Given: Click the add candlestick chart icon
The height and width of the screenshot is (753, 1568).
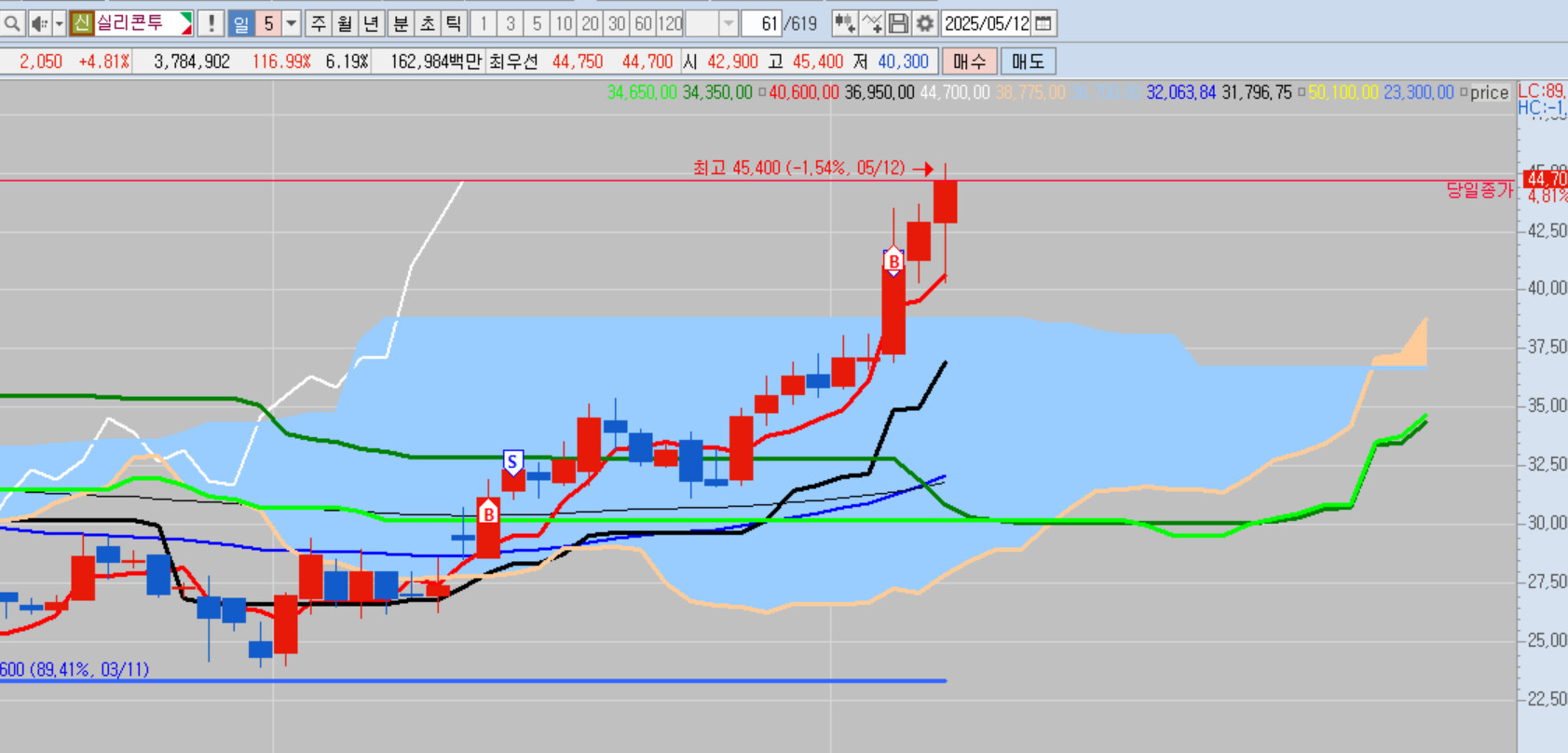Looking at the screenshot, I should pos(844,23).
